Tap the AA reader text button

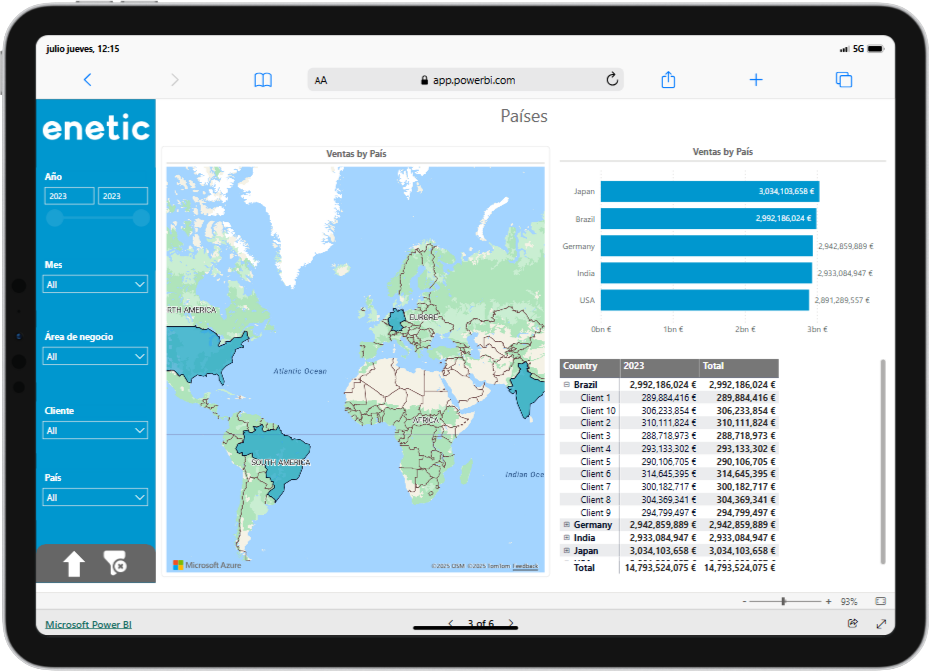tap(321, 81)
